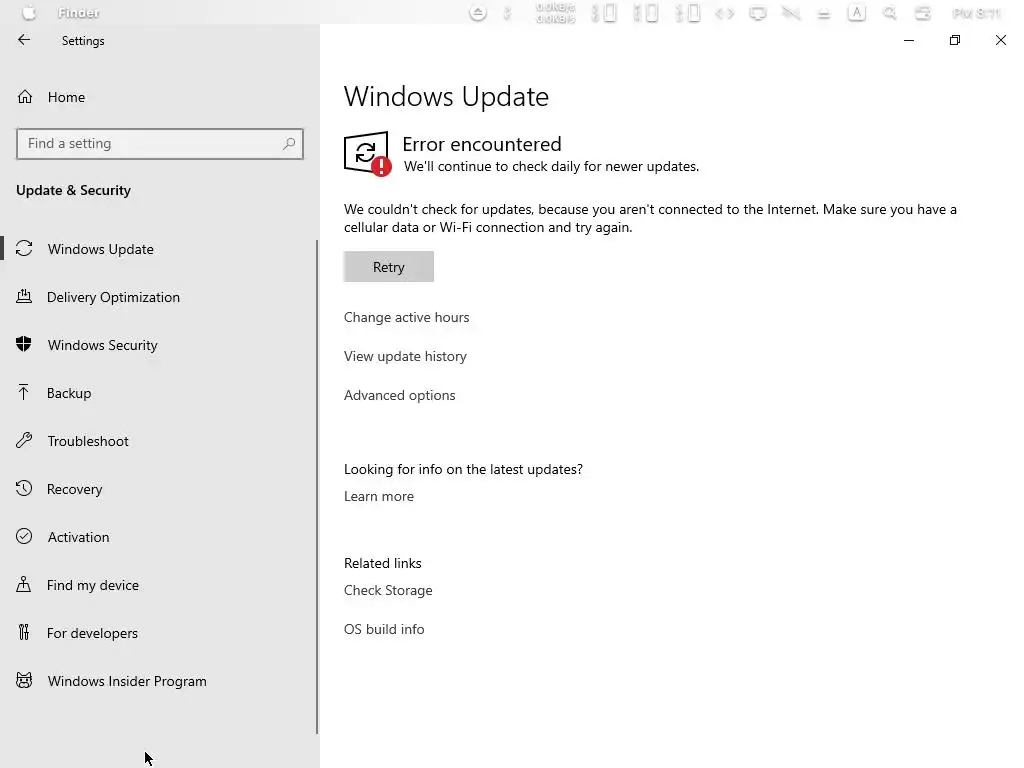This screenshot has height=768, width=1024.
Task: Restore down the Settings window
Action: (x=955, y=40)
